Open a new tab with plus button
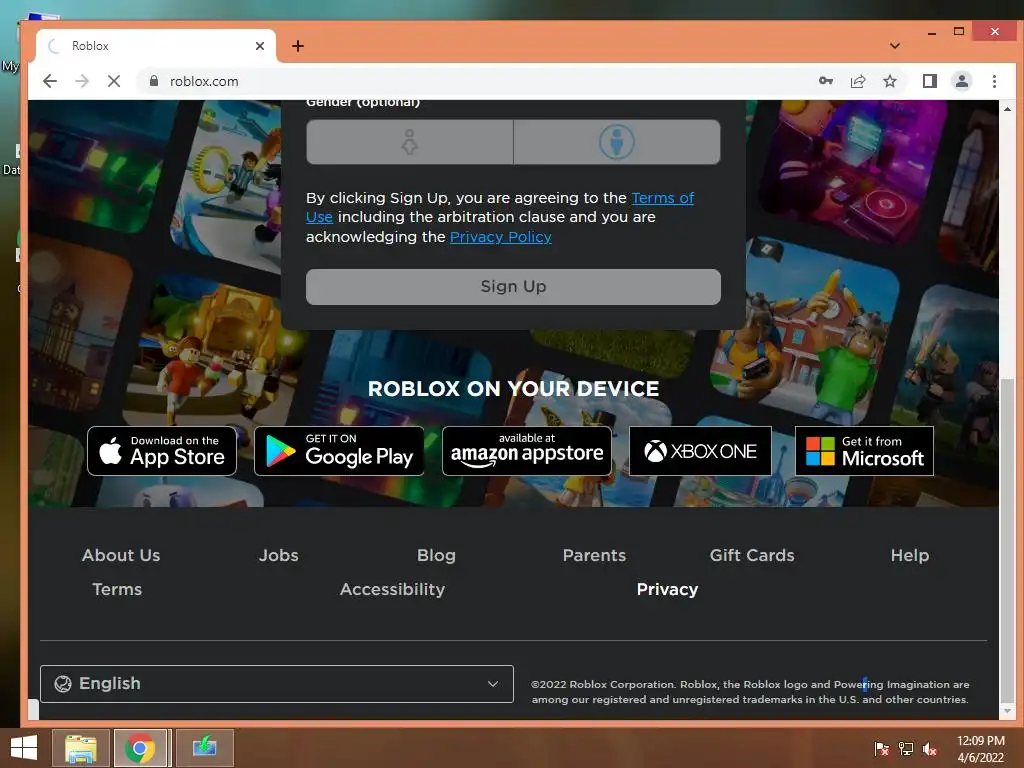The height and width of the screenshot is (768, 1024). 298,46
